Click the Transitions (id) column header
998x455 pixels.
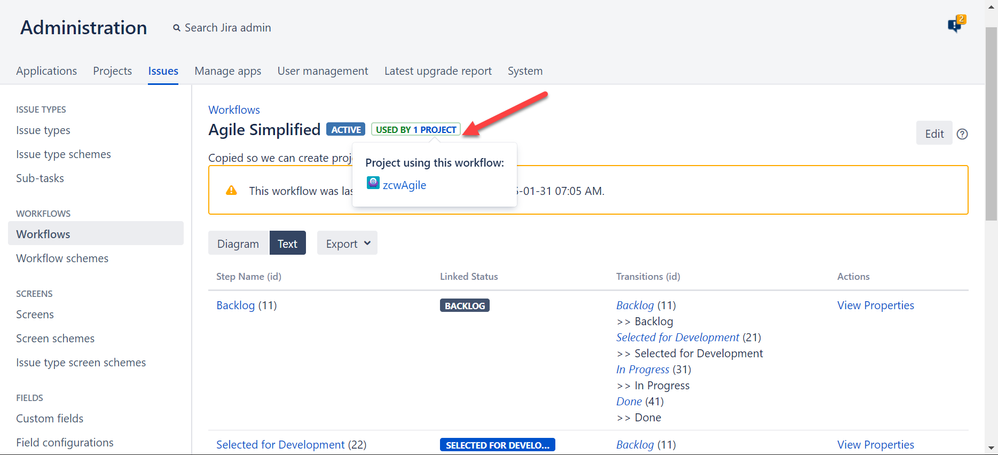(x=649, y=277)
